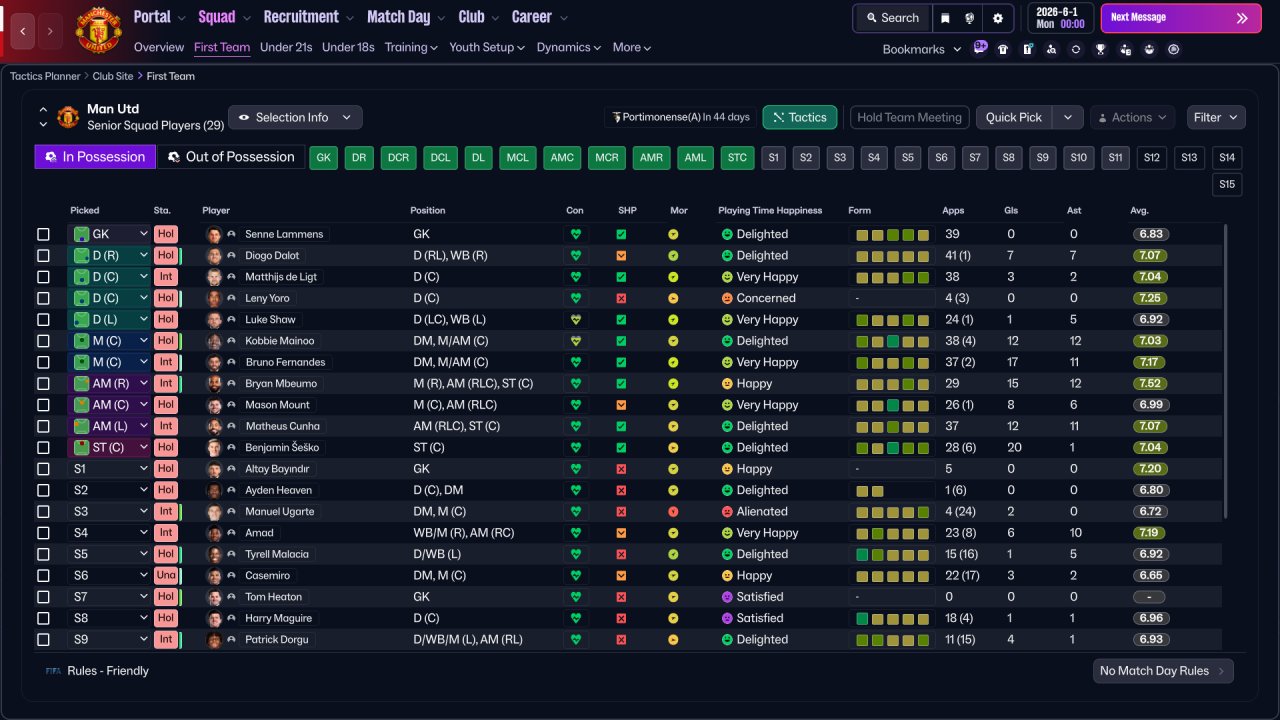The width and height of the screenshot is (1280, 720).
Task: Switch to the Under 21s tab
Action: pos(286,47)
